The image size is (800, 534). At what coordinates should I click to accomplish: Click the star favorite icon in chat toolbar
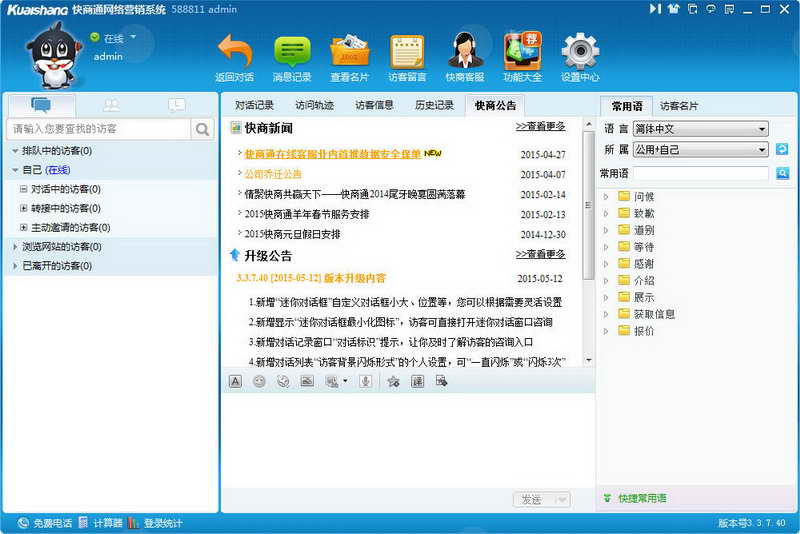[393, 381]
